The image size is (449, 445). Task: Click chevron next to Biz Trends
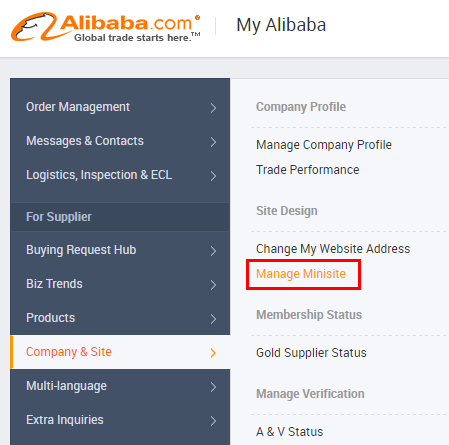pyautogui.click(x=213, y=285)
